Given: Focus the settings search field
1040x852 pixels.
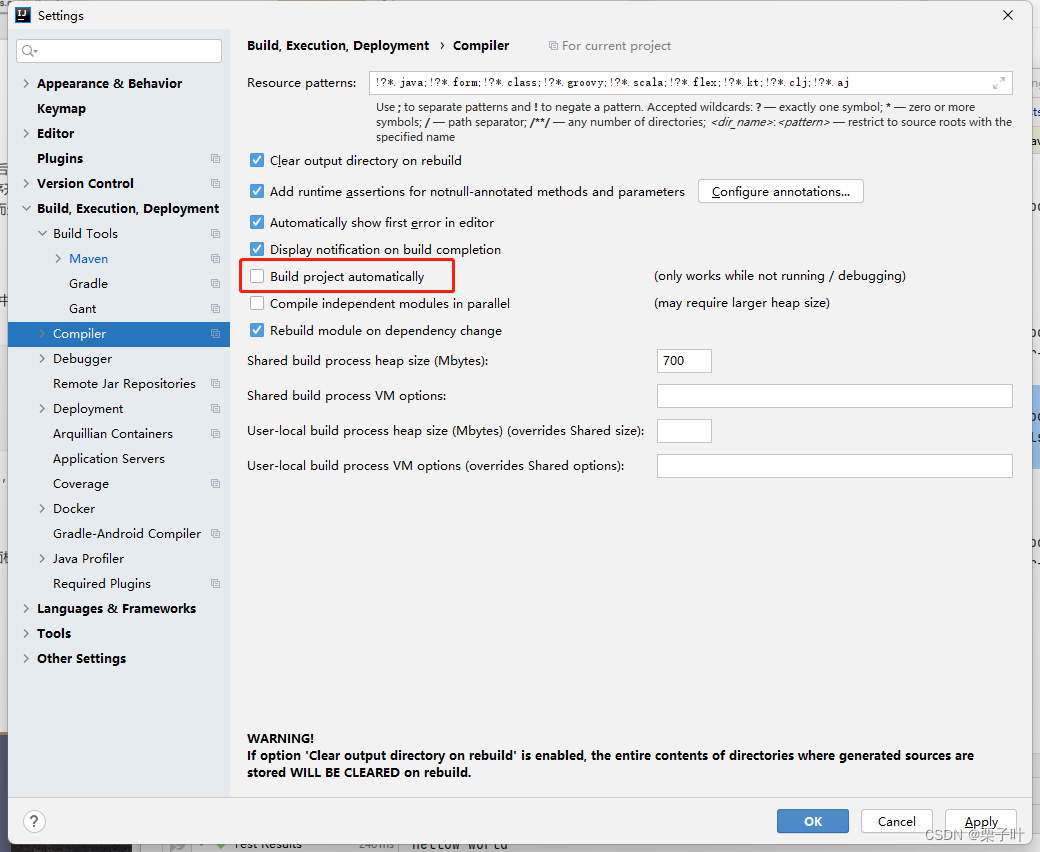Looking at the screenshot, I should 119,51.
